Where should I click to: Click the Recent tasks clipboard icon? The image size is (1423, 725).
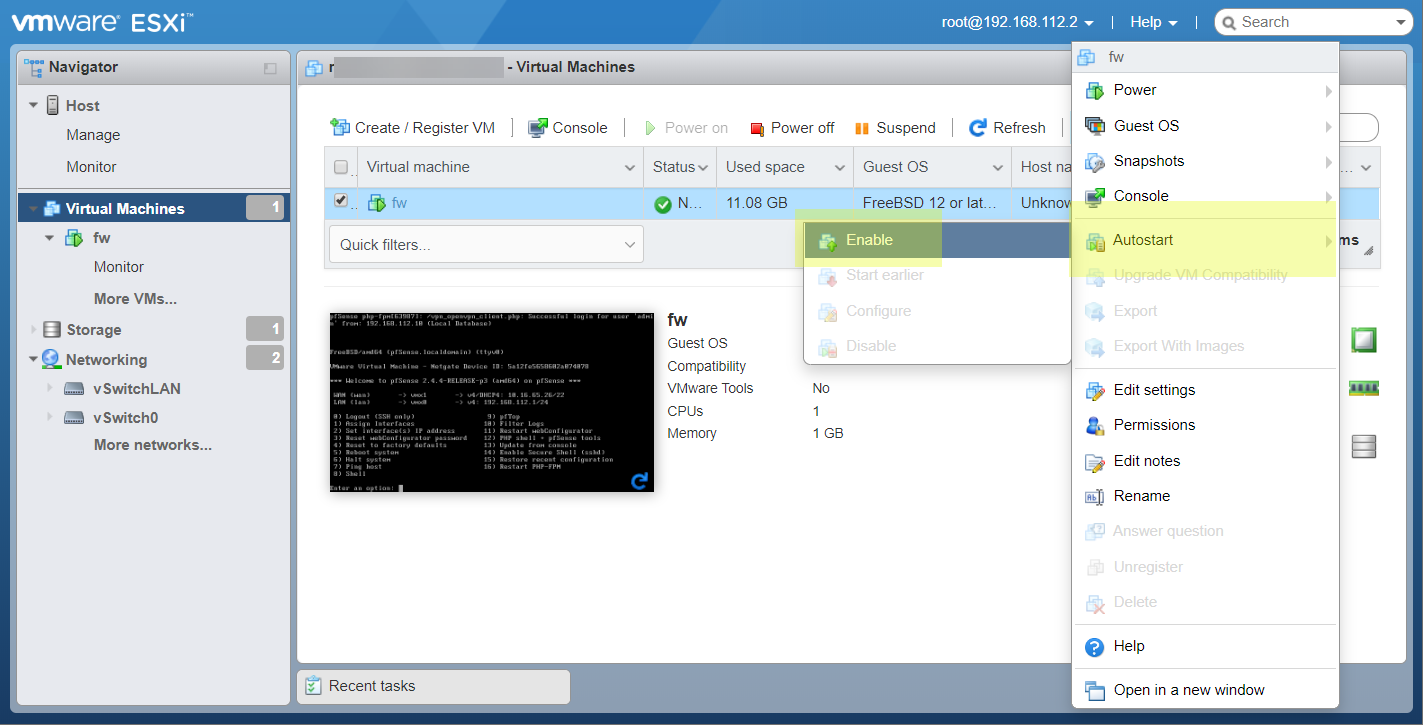[x=313, y=686]
